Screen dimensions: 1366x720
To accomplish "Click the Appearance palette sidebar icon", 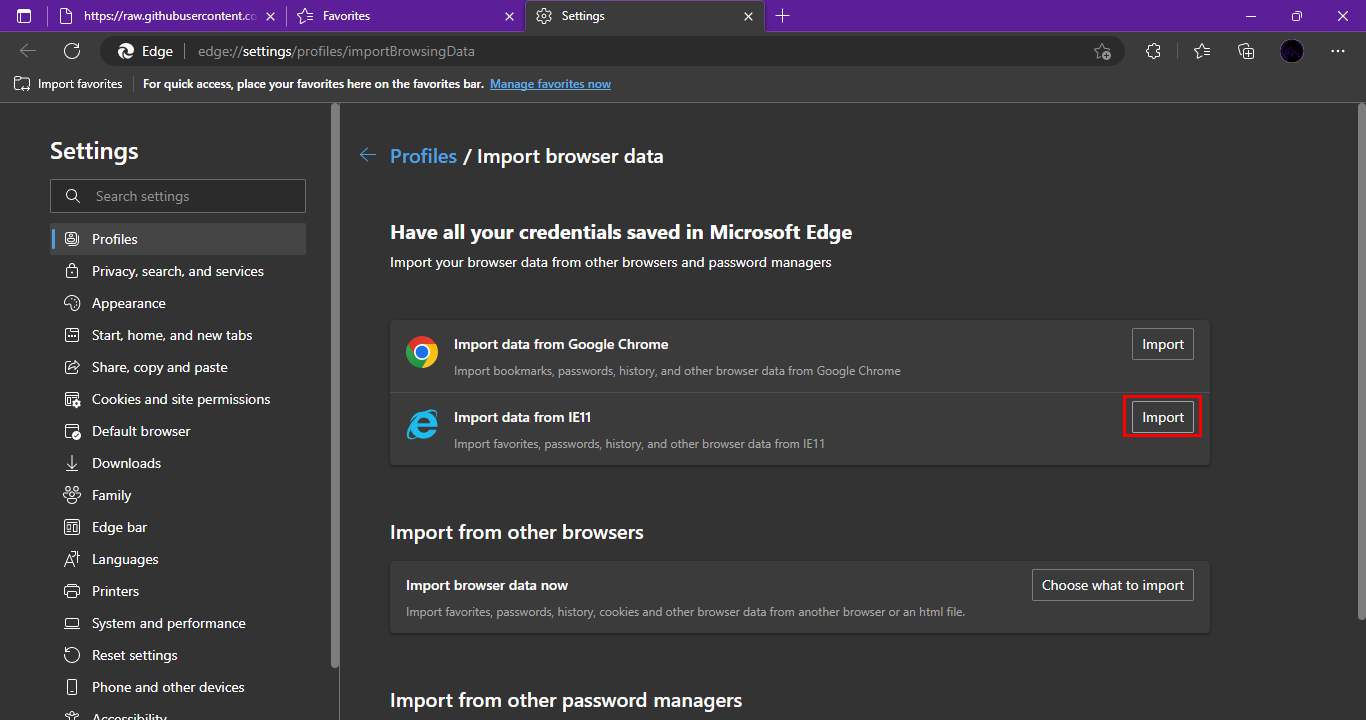I will 72,303.
